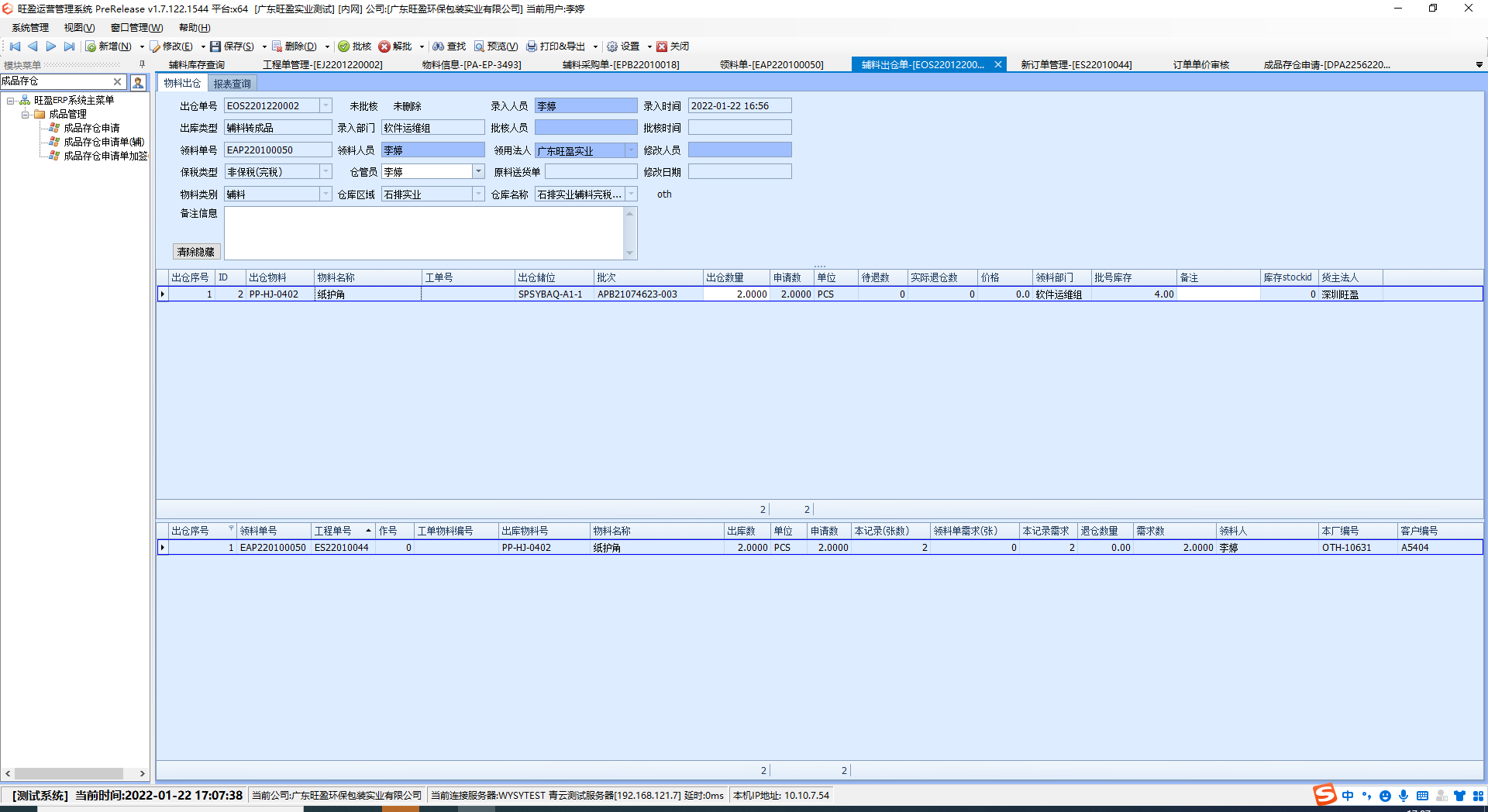Viewport: 1488px width, 812px height.
Task: Sort by the 工程单号 column header
Action: [x=343, y=531]
